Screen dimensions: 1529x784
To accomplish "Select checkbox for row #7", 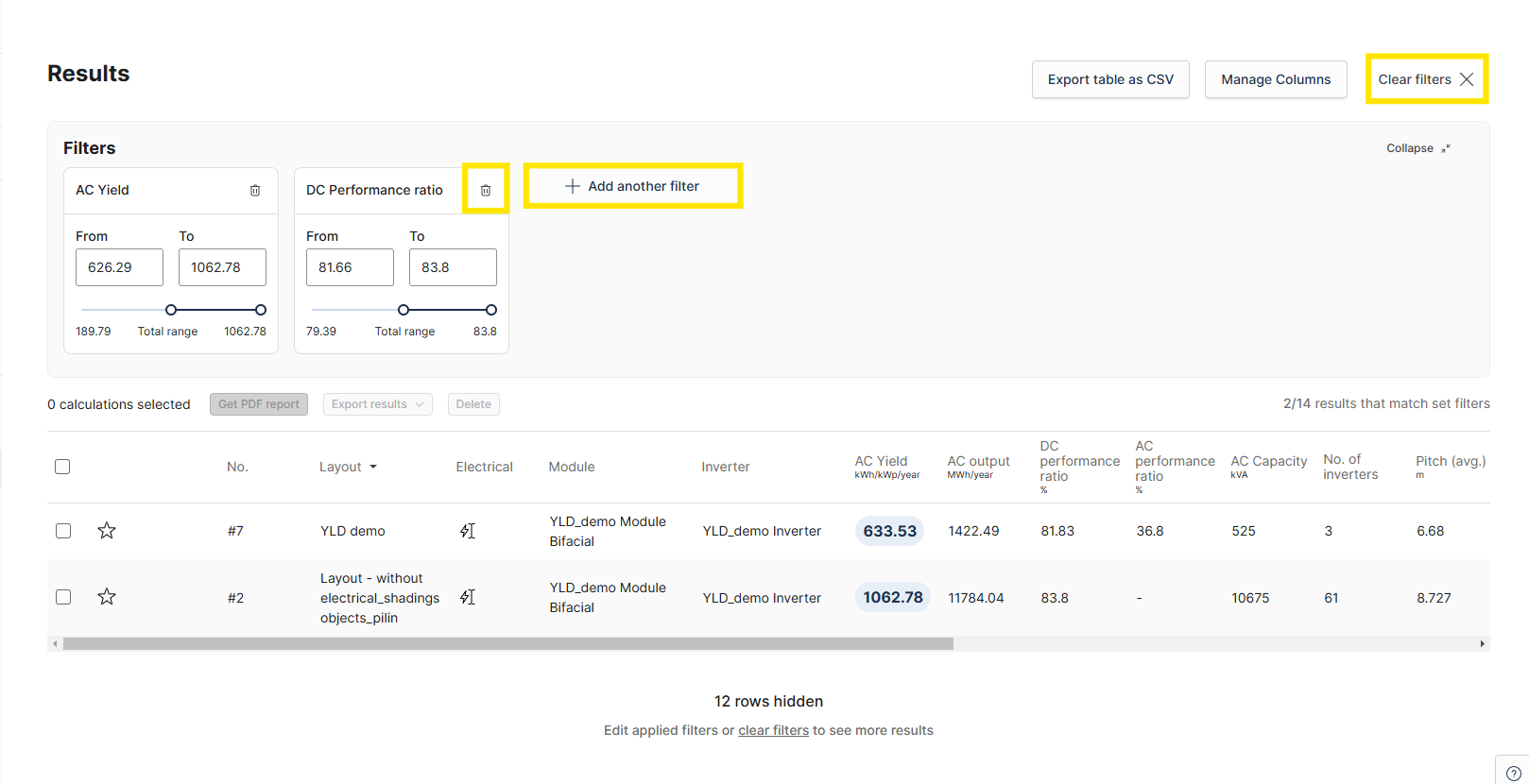I will point(63,531).
